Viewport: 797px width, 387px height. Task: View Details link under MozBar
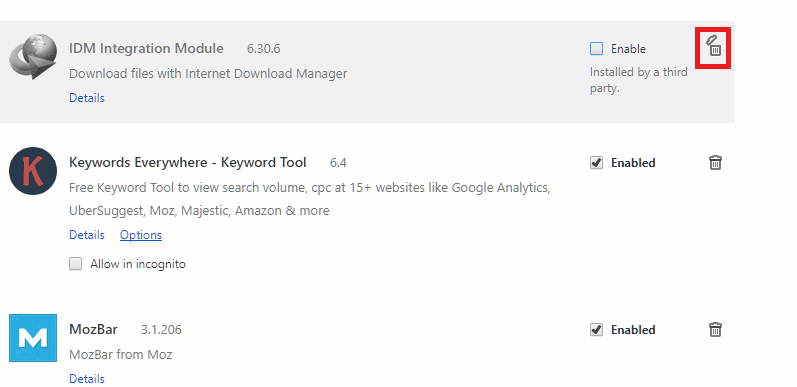87,379
